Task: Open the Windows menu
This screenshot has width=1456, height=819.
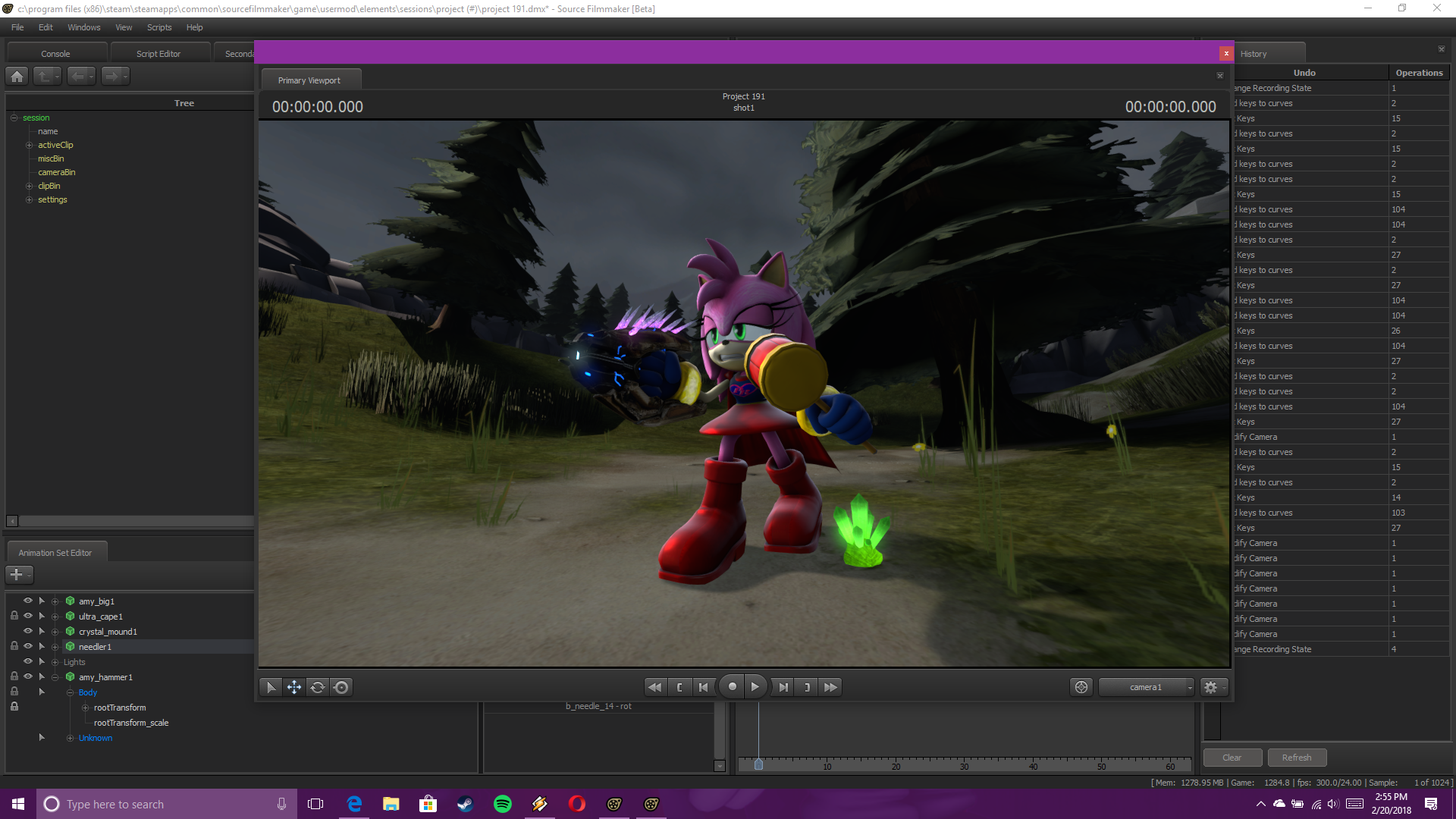Action: point(83,27)
